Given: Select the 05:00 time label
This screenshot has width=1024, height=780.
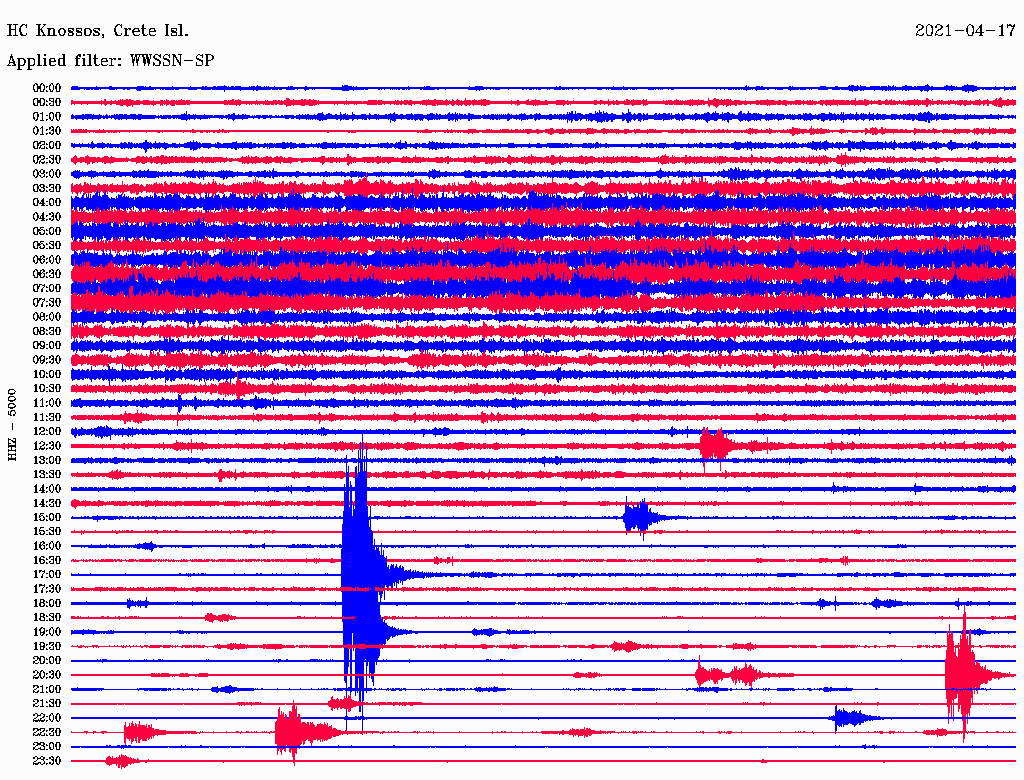Looking at the screenshot, I should coord(47,231).
